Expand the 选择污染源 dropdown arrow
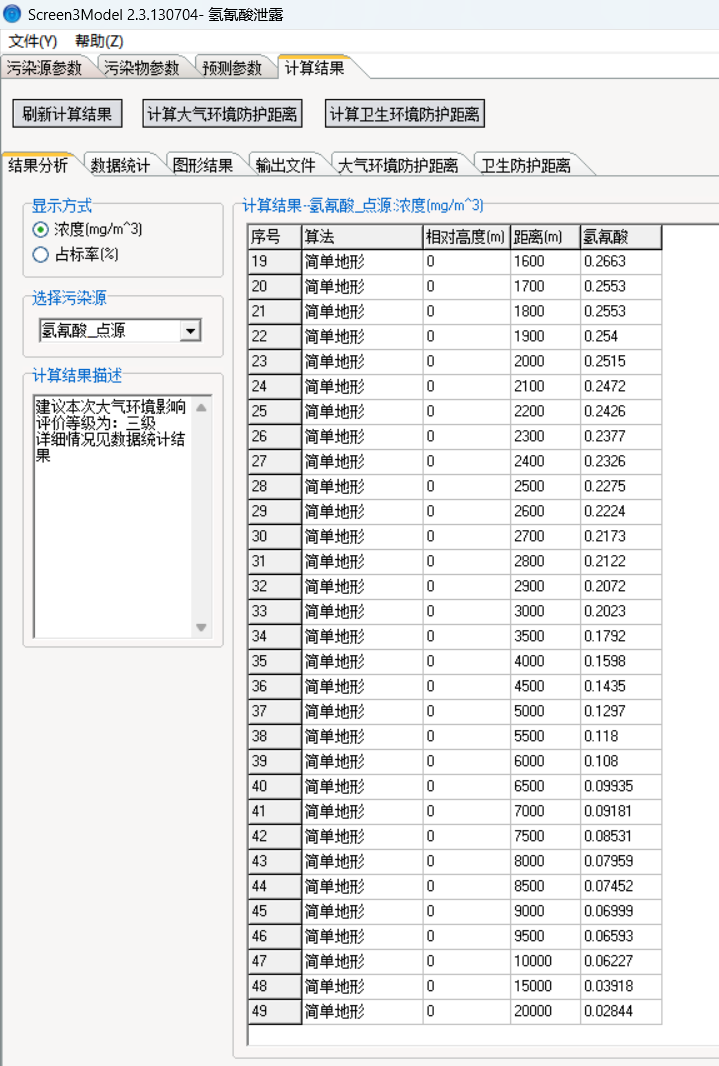The height and width of the screenshot is (1066, 719). [x=191, y=330]
